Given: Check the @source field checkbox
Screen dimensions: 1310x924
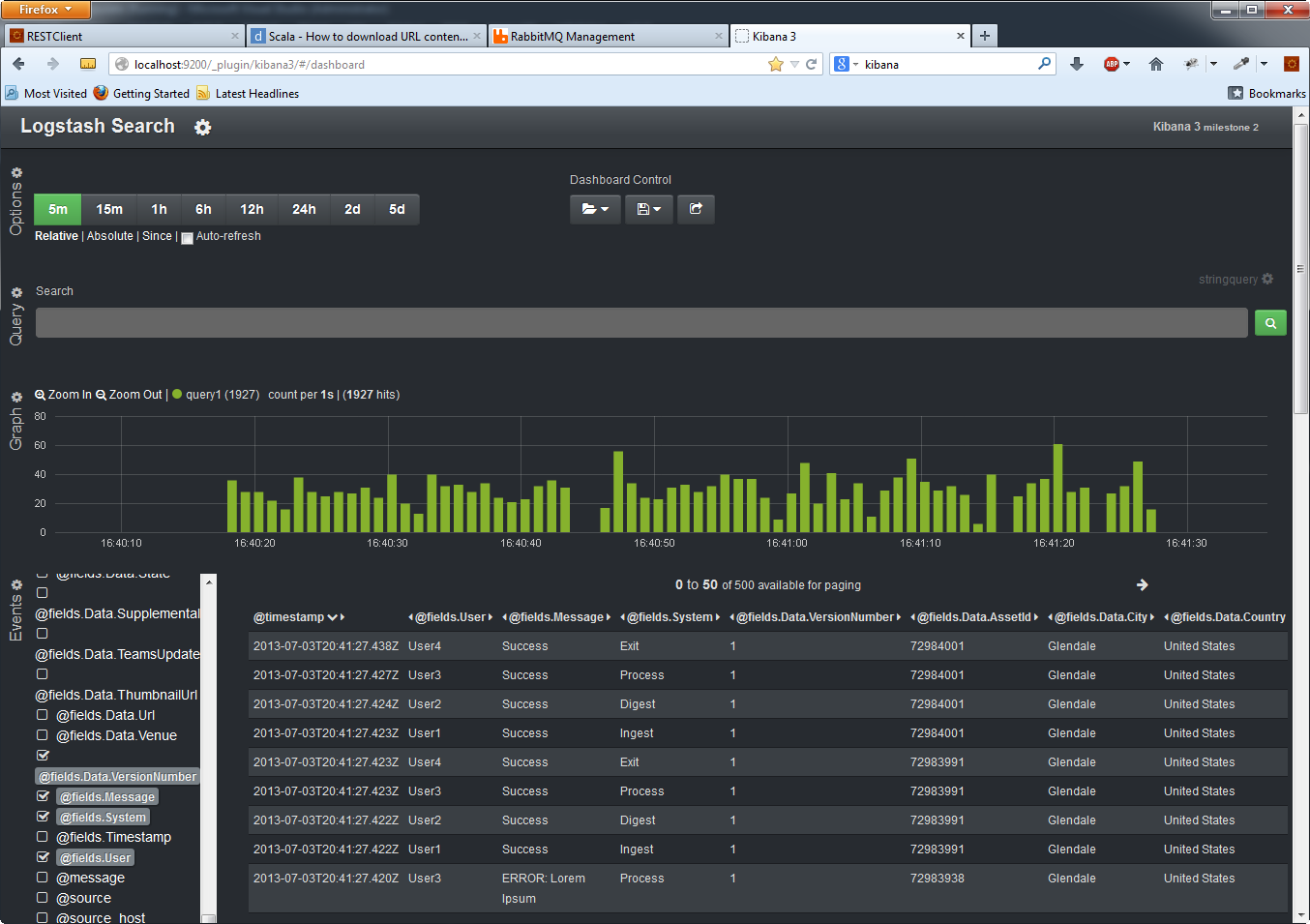Looking at the screenshot, I should point(42,898).
